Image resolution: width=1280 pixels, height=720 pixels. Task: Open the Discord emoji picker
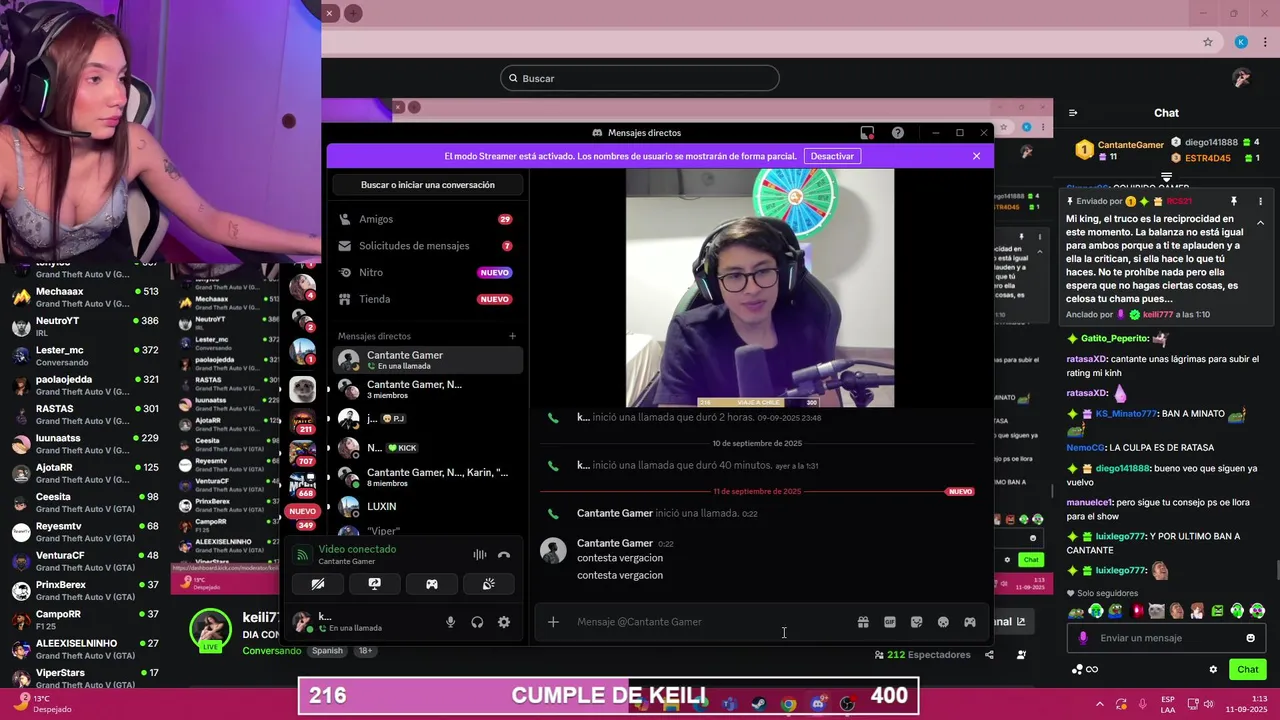pos(943,622)
